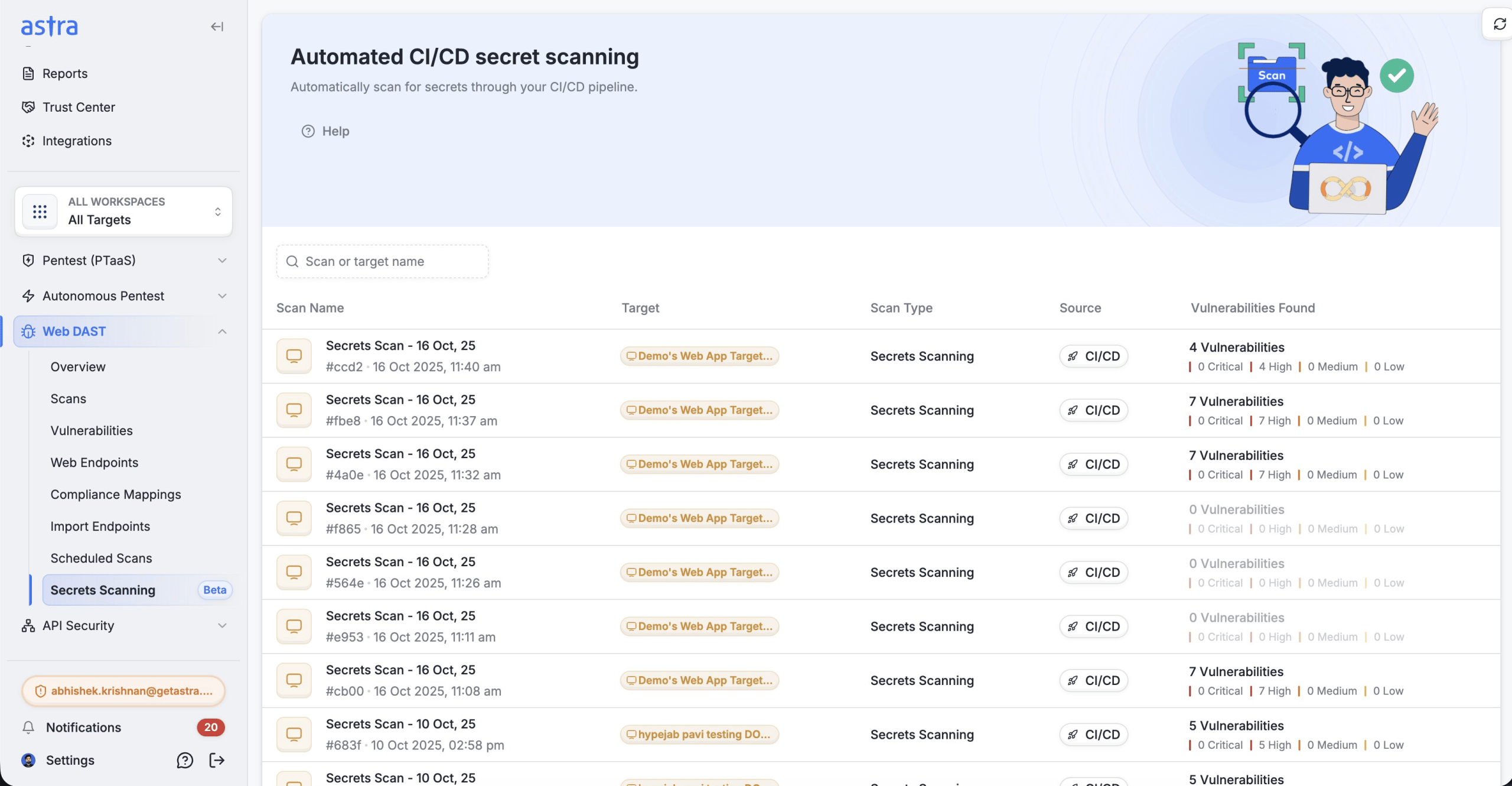Expand the Pentest (PTaaS) section chevron
The height and width of the screenshot is (786, 1512).
(222, 261)
